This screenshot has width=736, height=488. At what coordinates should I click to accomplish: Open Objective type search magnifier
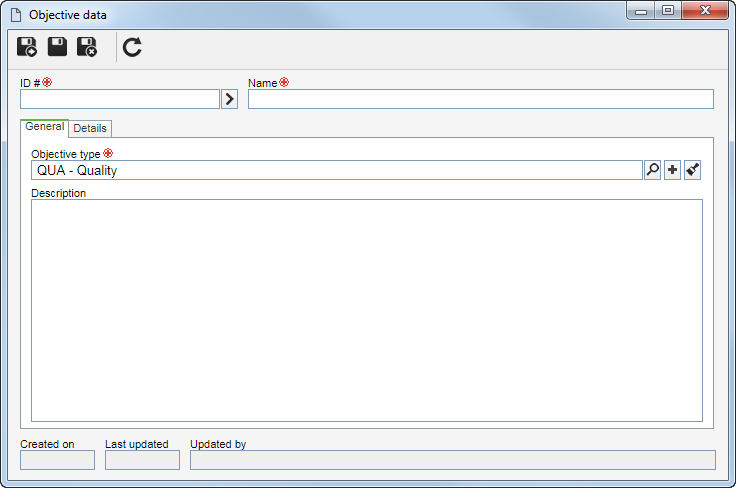(x=652, y=170)
